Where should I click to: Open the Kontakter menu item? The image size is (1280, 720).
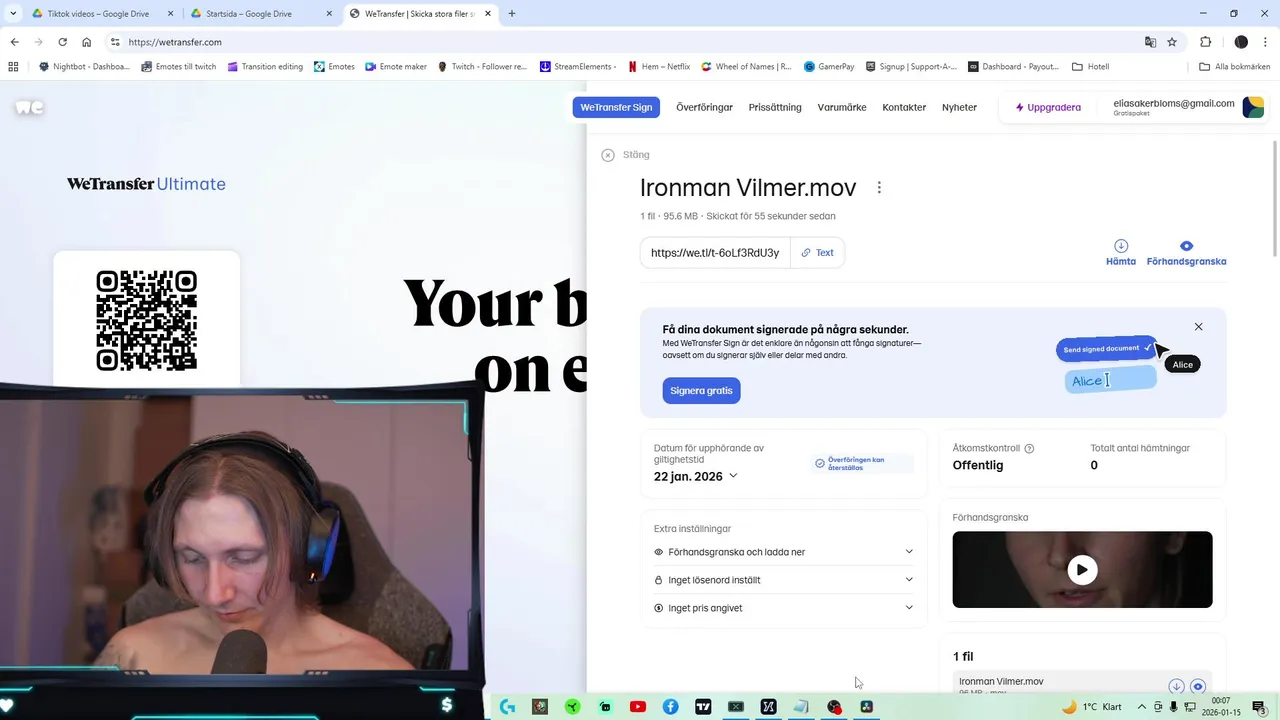[x=904, y=107]
